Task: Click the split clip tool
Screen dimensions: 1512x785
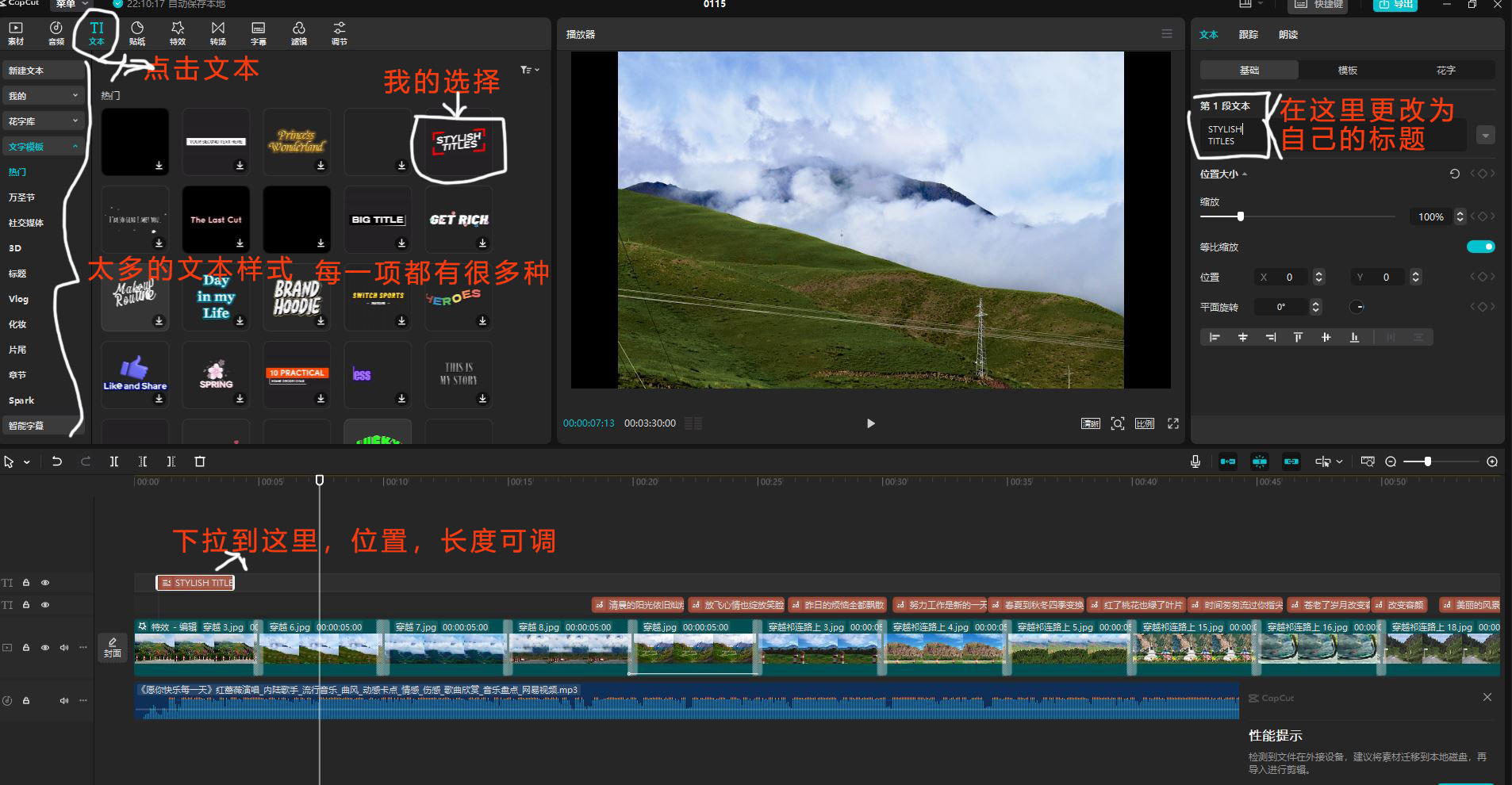Action: (114, 461)
